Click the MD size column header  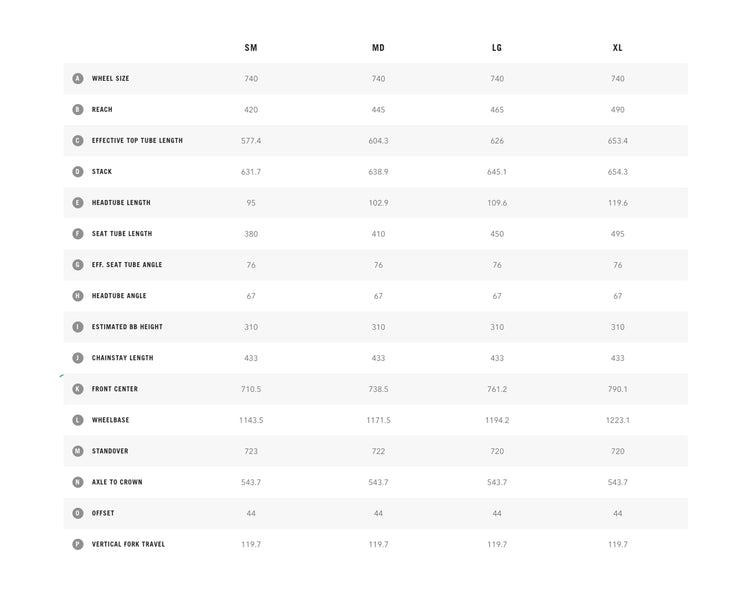[378, 48]
